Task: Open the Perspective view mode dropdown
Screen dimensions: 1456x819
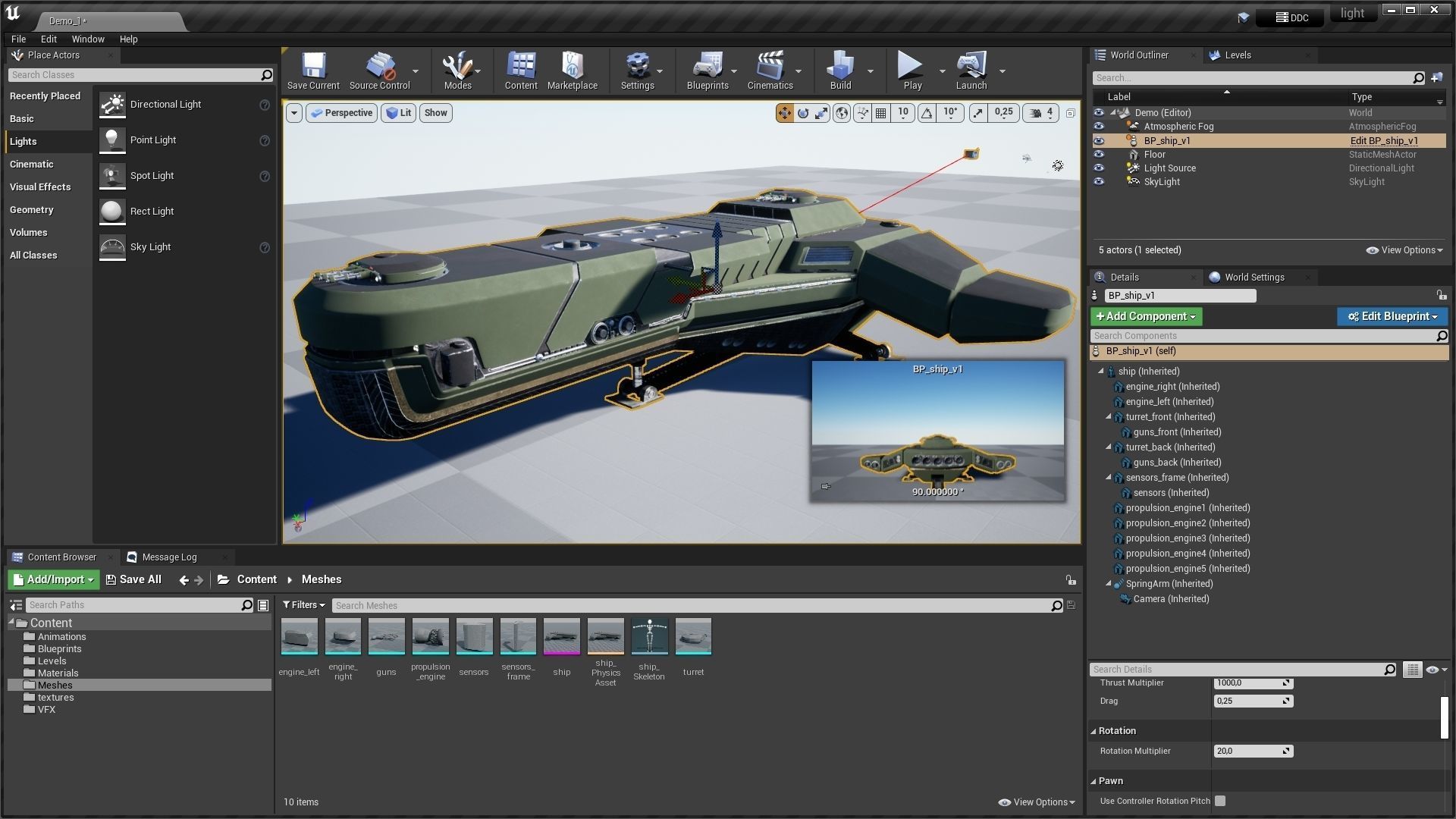Action: (341, 113)
